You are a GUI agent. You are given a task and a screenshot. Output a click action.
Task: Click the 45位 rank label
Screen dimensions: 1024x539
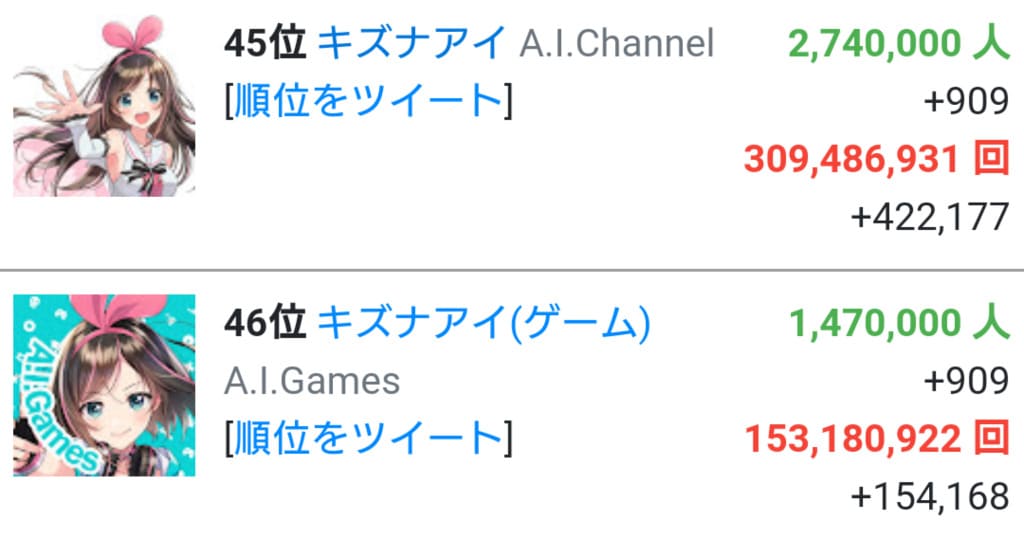point(265,43)
